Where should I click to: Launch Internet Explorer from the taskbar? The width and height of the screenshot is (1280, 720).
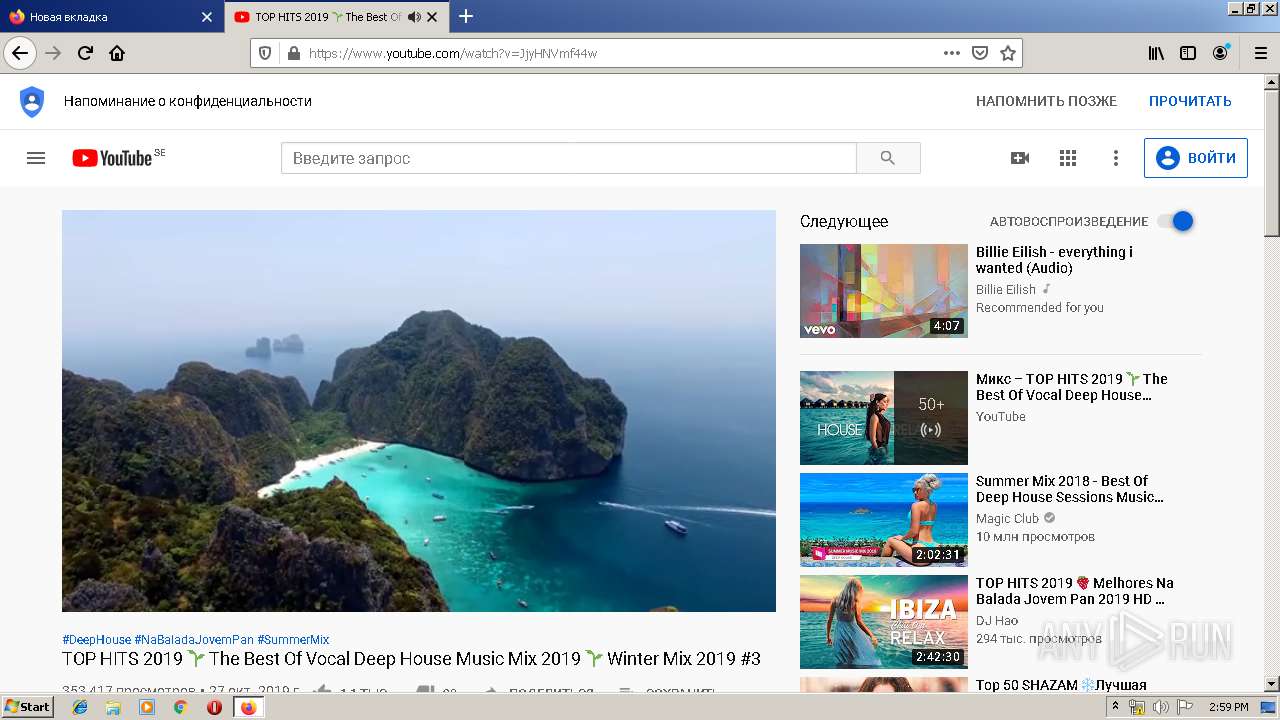pos(80,707)
